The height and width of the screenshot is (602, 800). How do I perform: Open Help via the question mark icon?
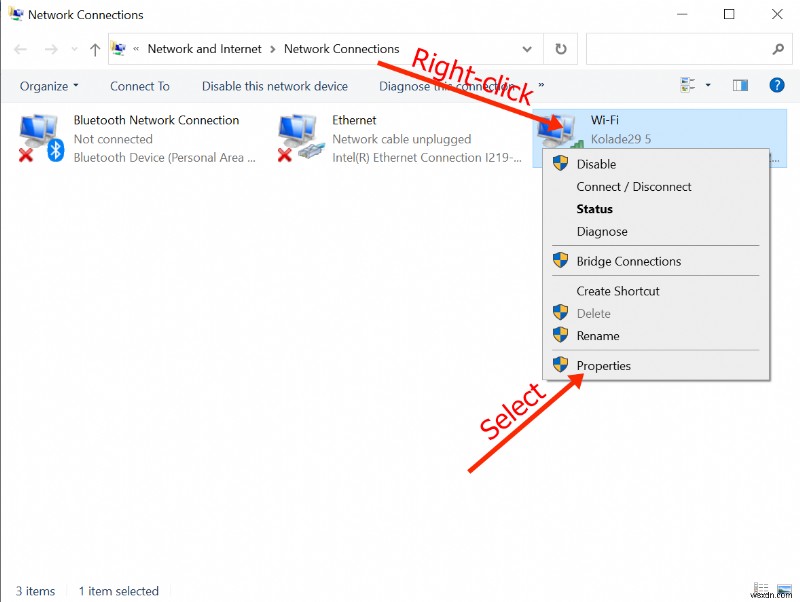pos(777,86)
